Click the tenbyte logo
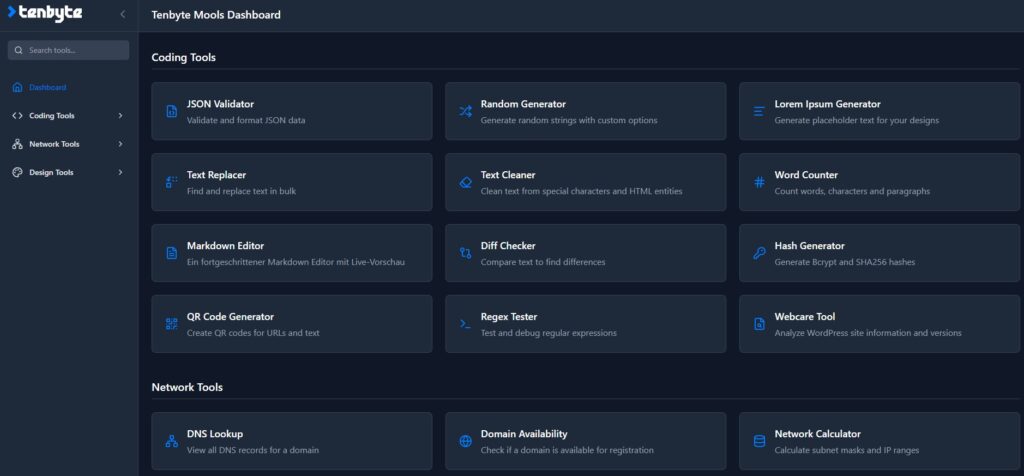 click(45, 13)
